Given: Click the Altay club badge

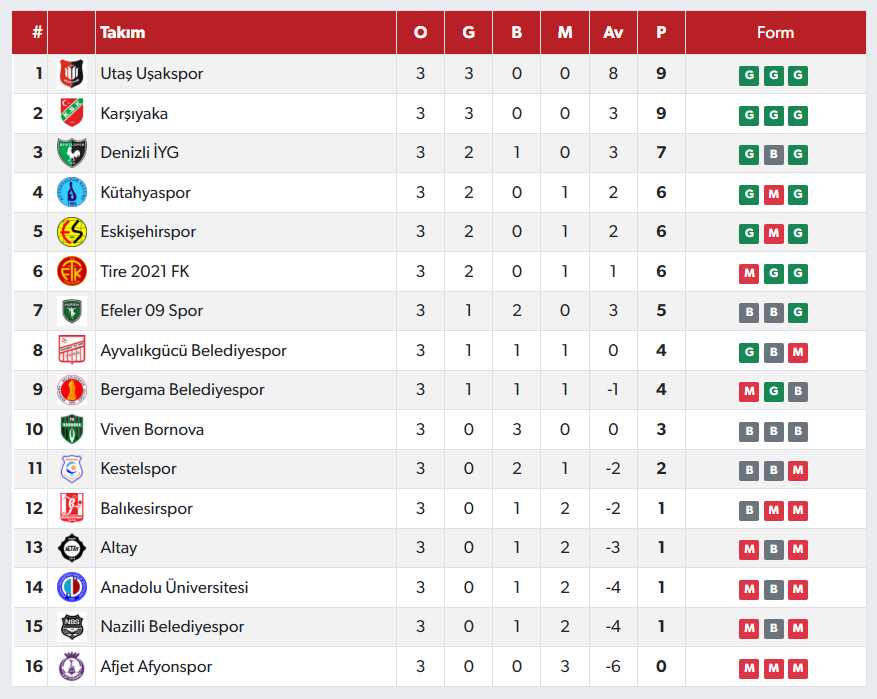Looking at the screenshot, I should coord(71,548).
